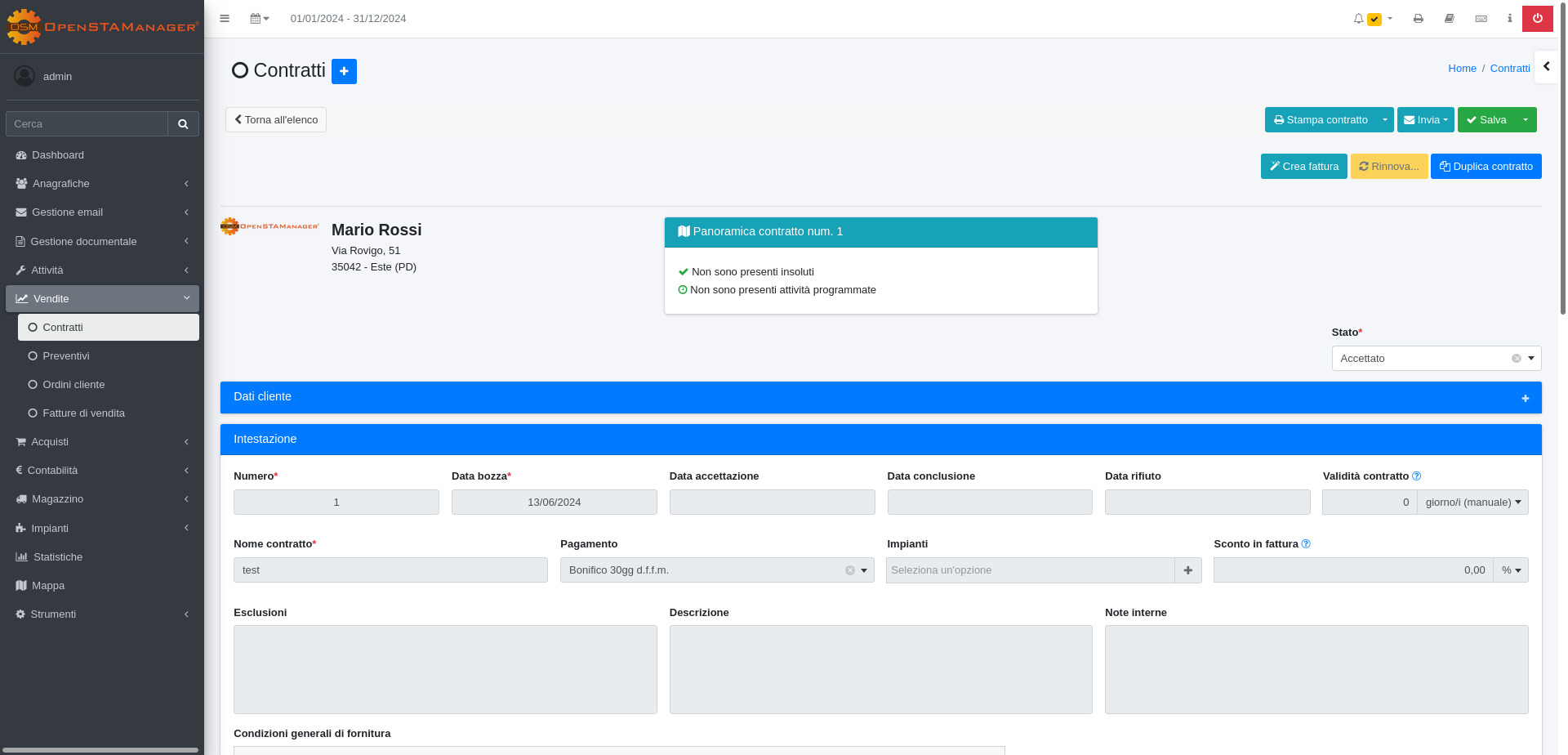Image resolution: width=1568 pixels, height=755 pixels.
Task: Click the hamburger menu toggle icon
Action: [x=225, y=18]
